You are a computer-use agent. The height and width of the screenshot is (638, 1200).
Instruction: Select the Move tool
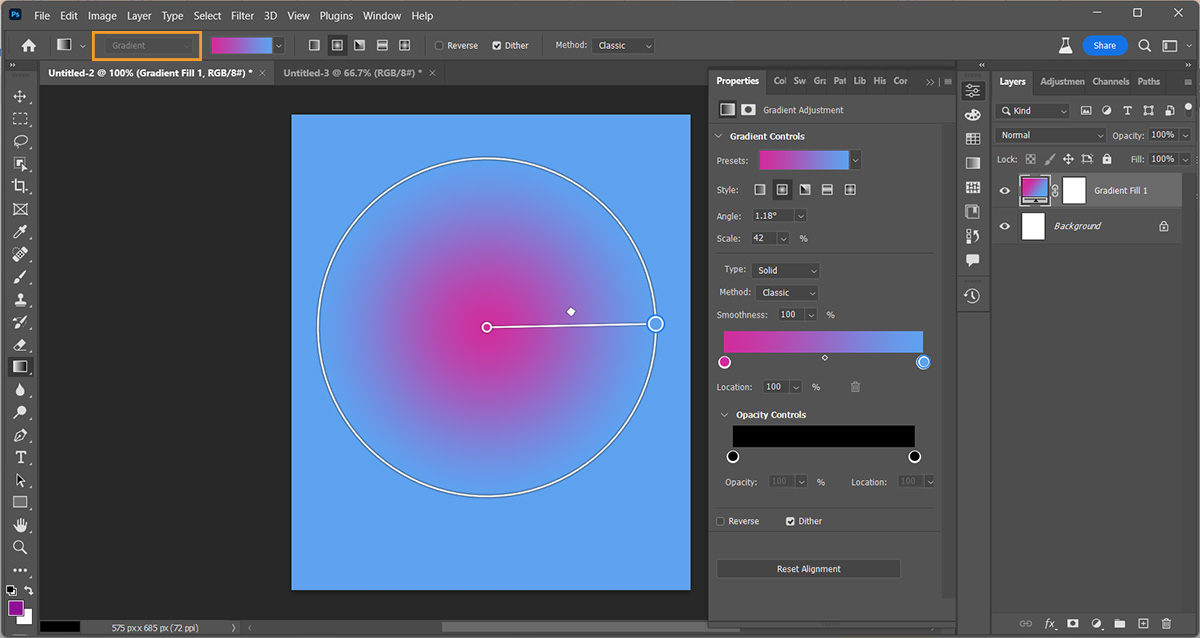point(20,96)
